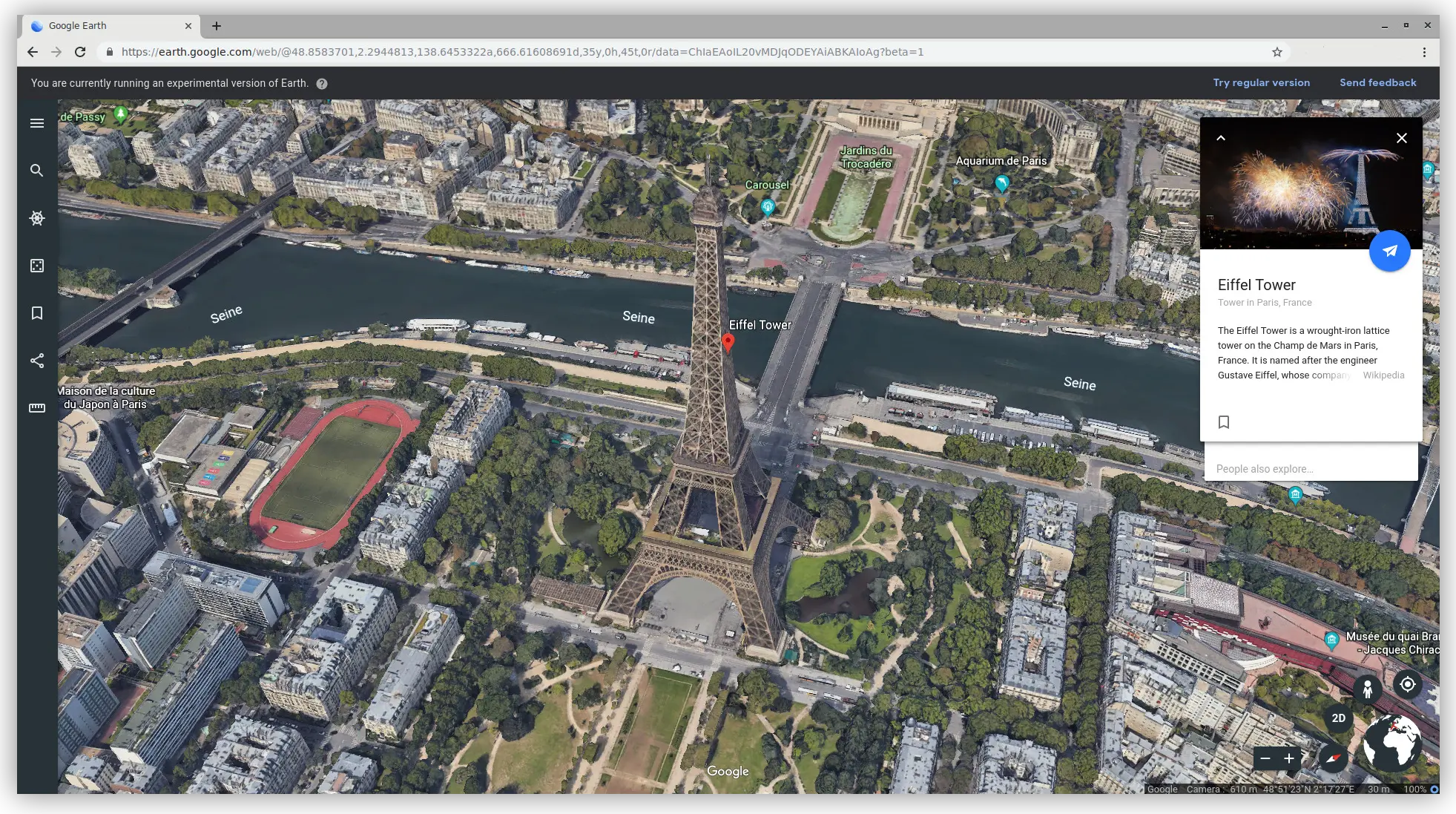Toggle the Voyager/stories icon in sidebar
Viewport: 1456px width, 814px height.
36,218
